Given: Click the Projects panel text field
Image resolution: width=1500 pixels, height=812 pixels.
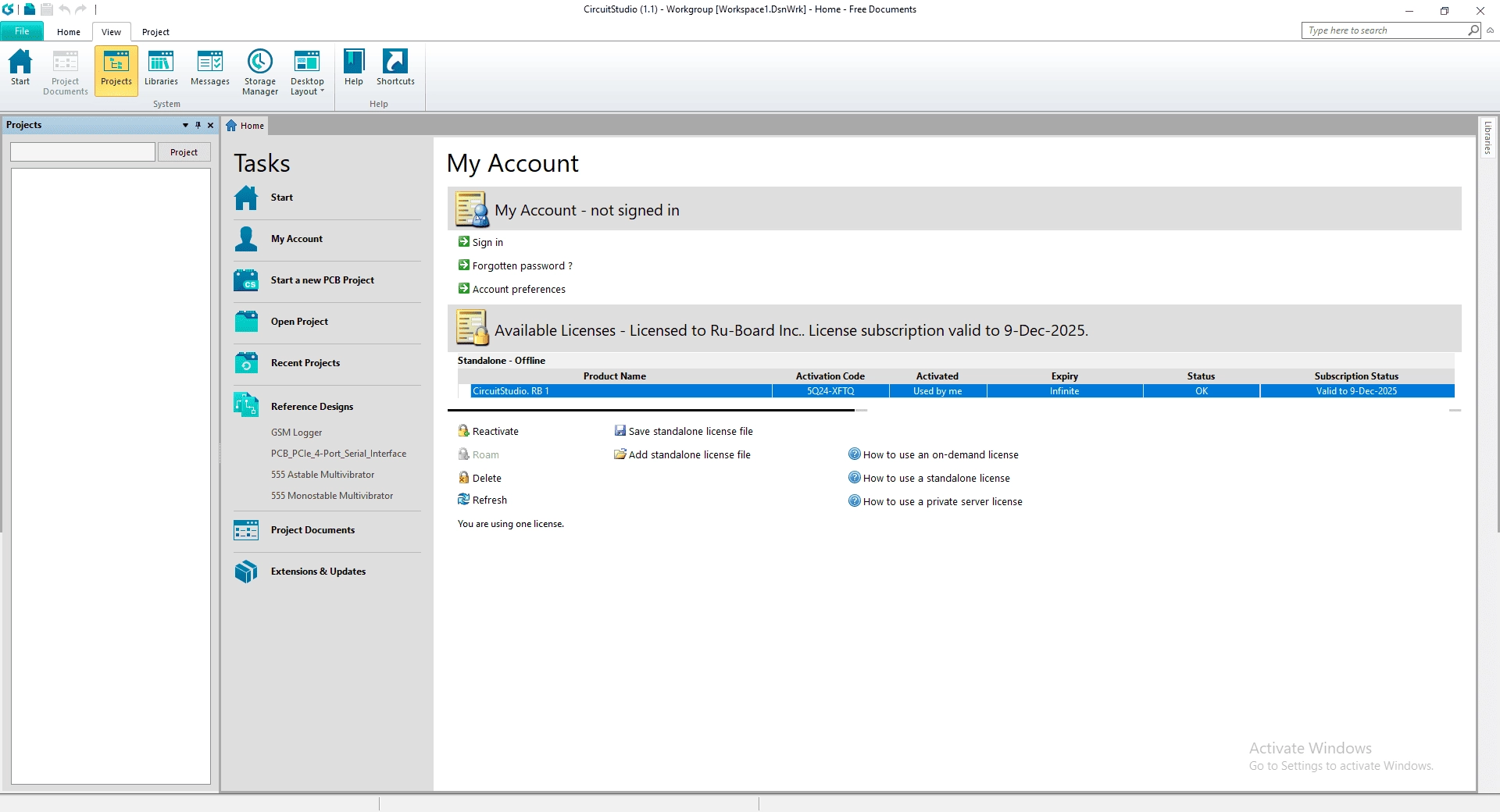Looking at the screenshot, I should tap(83, 152).
